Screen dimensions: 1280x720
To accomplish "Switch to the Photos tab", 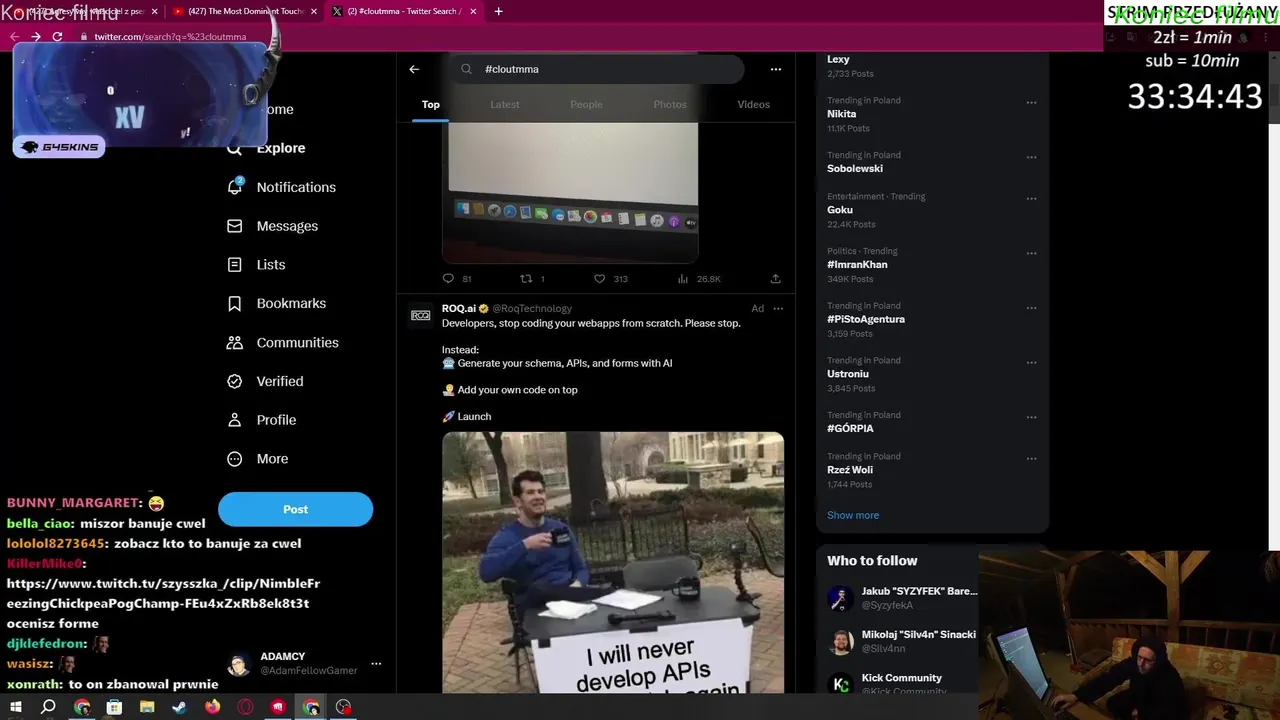I will (x=670, y=104).
